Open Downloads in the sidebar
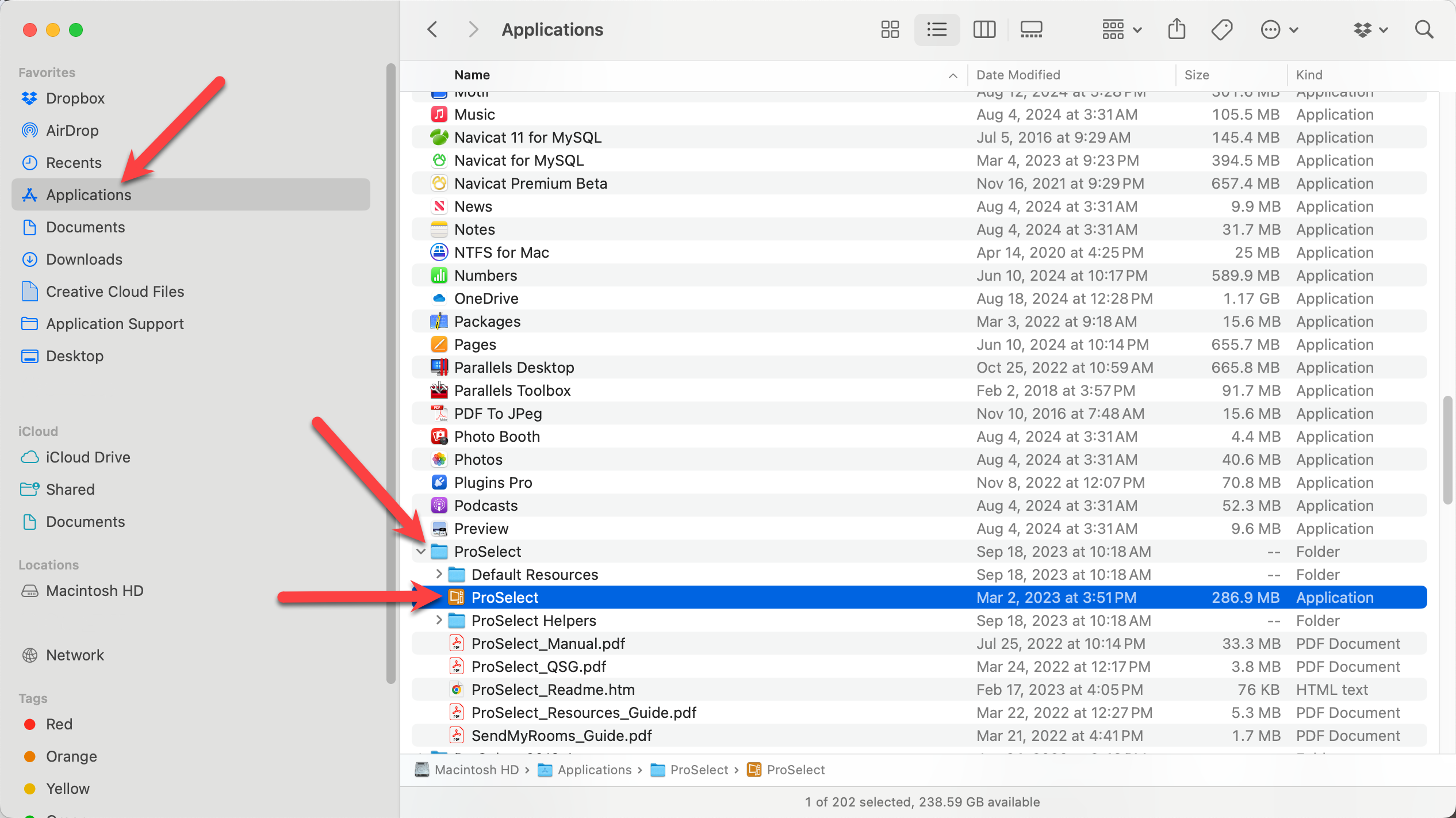 pos(84,259)
